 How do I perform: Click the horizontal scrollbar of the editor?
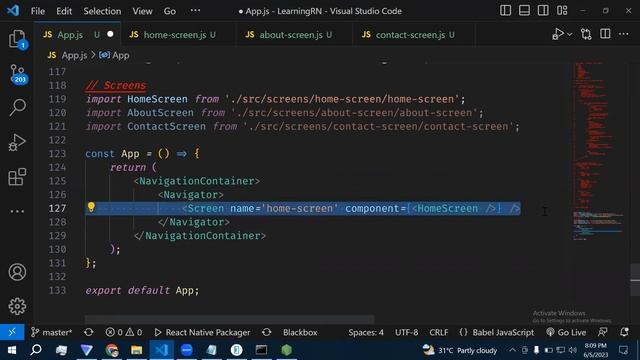click(229, 319)
